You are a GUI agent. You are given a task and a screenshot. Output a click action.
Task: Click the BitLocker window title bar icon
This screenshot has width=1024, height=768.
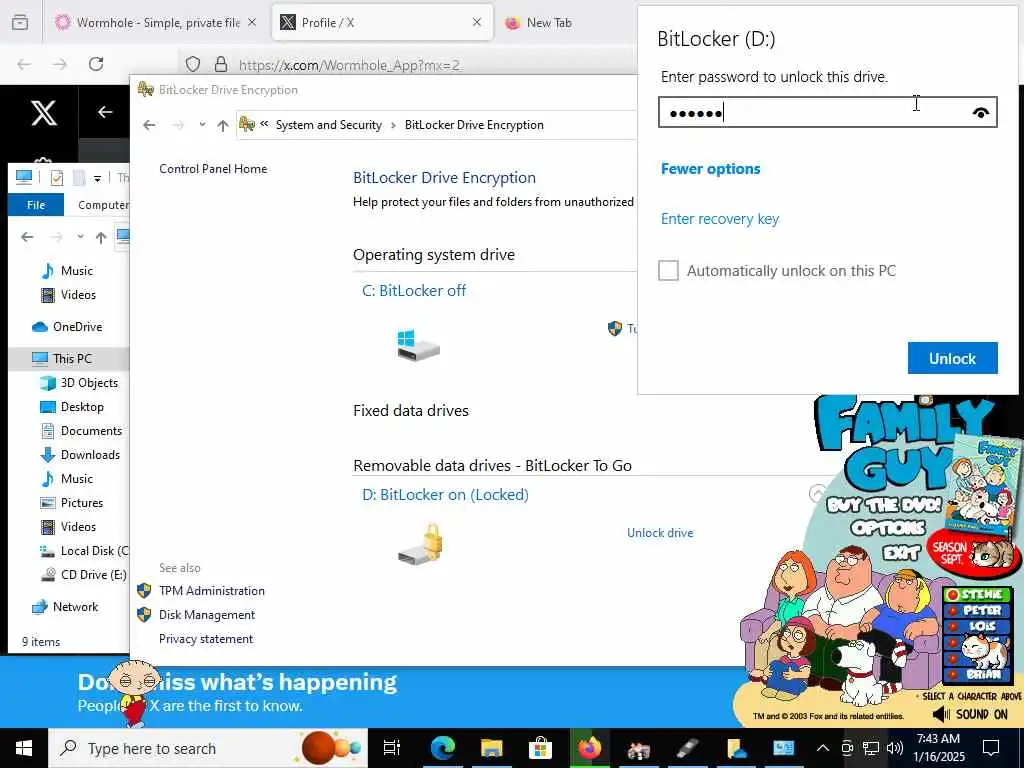click(x=146, y=89)
